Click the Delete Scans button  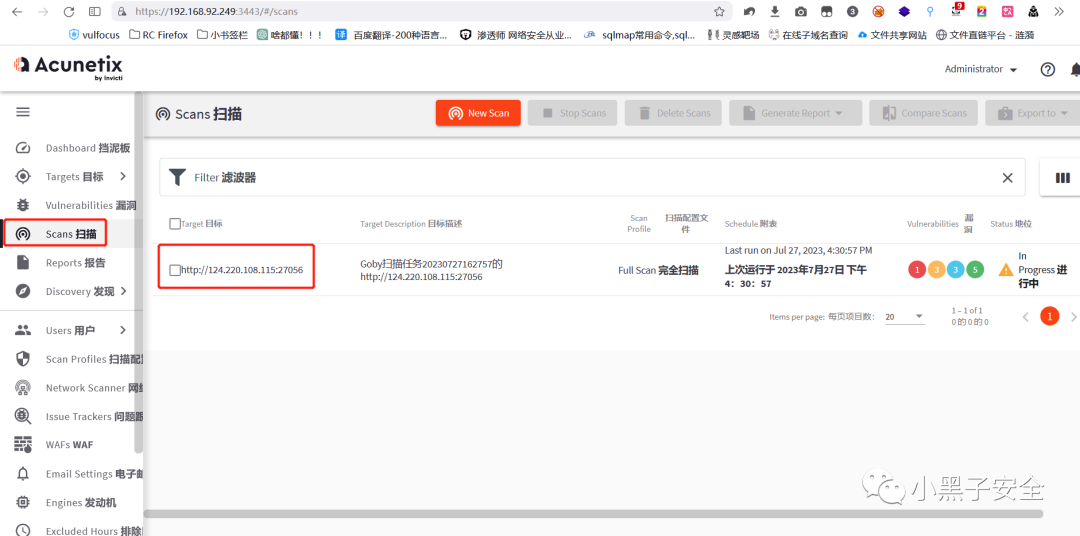pyautogui.click(x=673, y=113)
